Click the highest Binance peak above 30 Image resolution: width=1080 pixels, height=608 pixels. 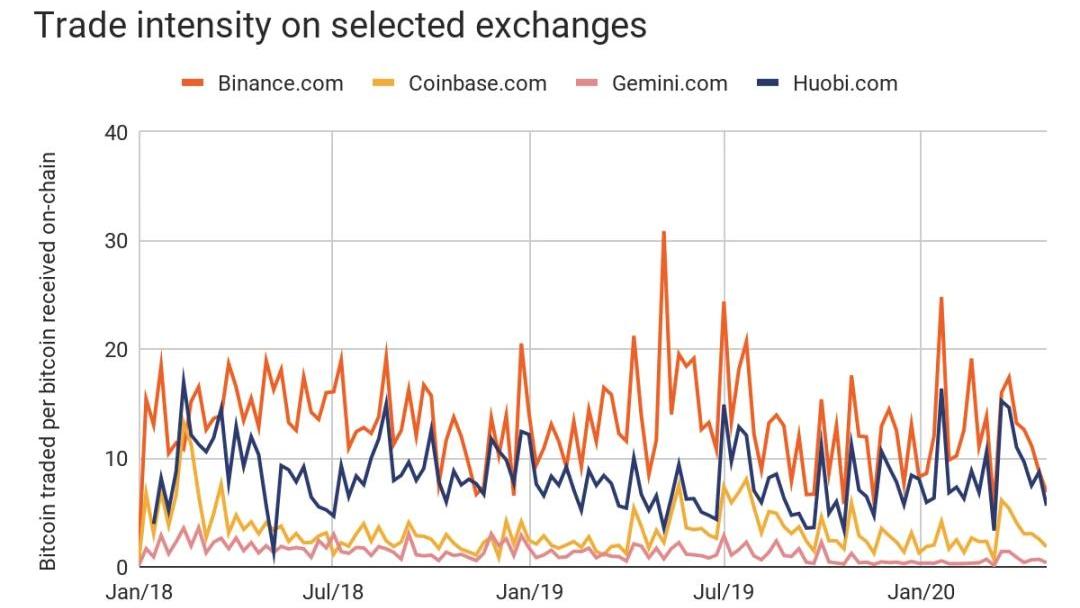click(663, 233)
